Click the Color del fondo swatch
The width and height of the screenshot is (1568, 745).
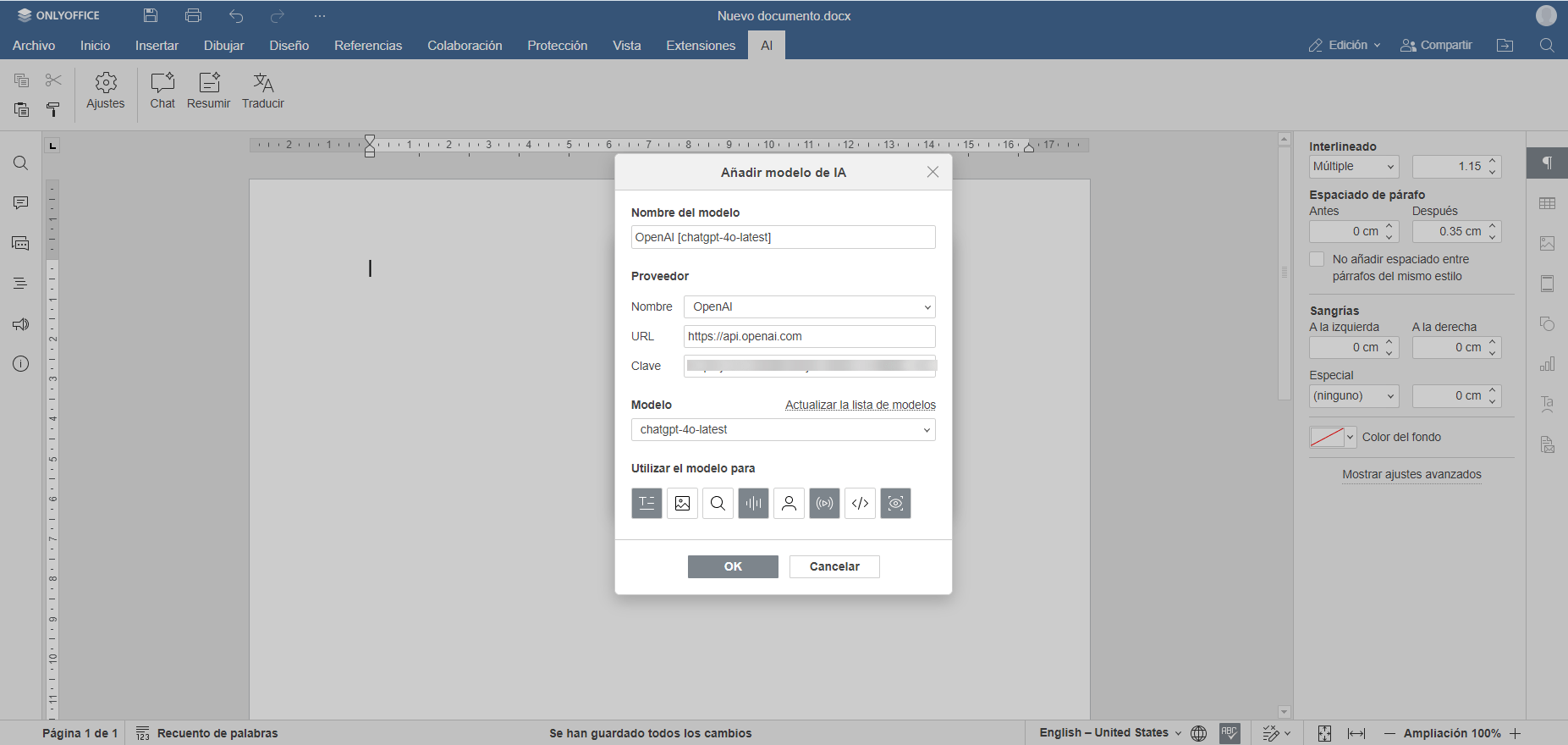(1327, 438)
